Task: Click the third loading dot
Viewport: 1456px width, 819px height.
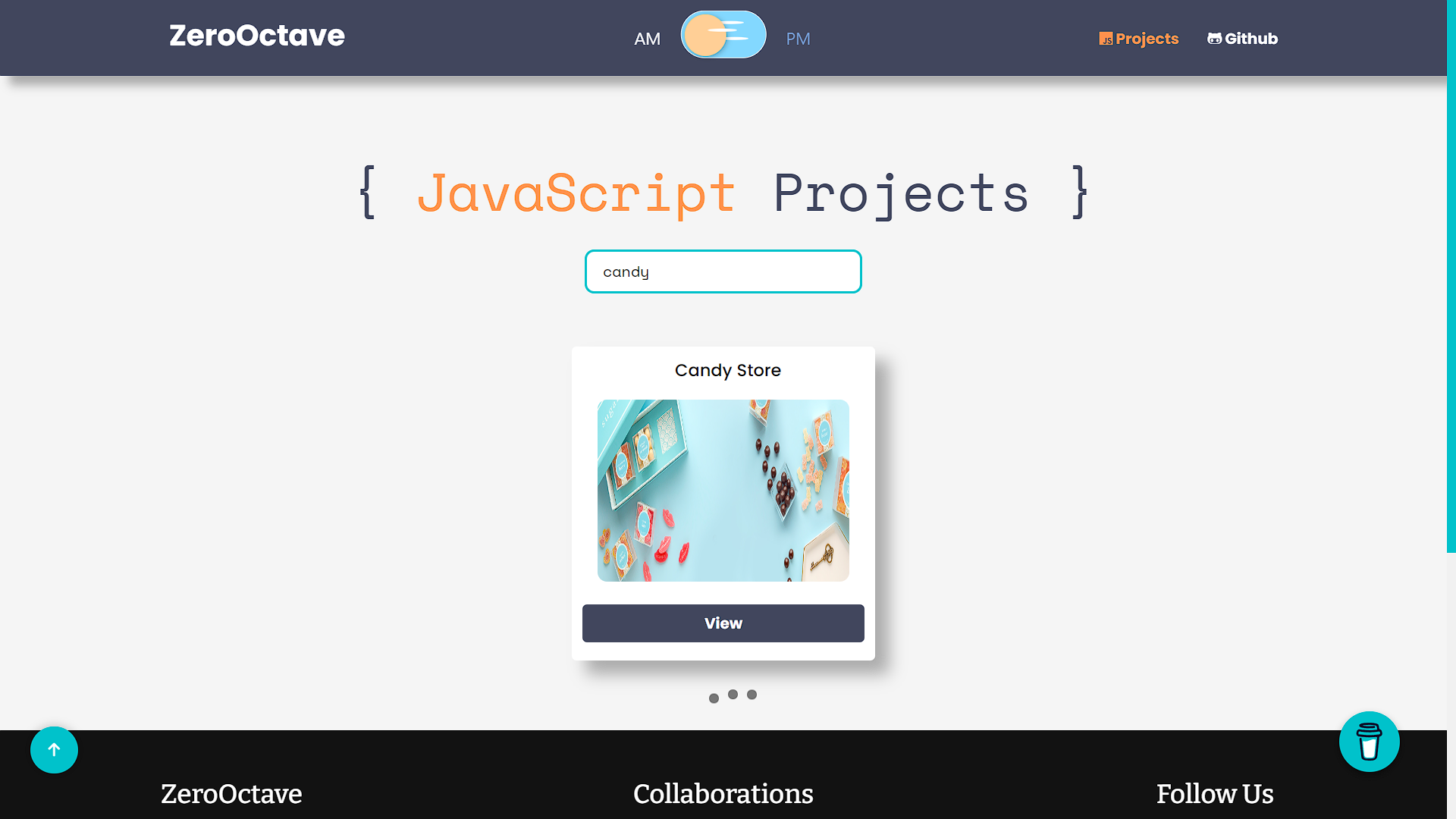Action: click(x=752, y=694)
